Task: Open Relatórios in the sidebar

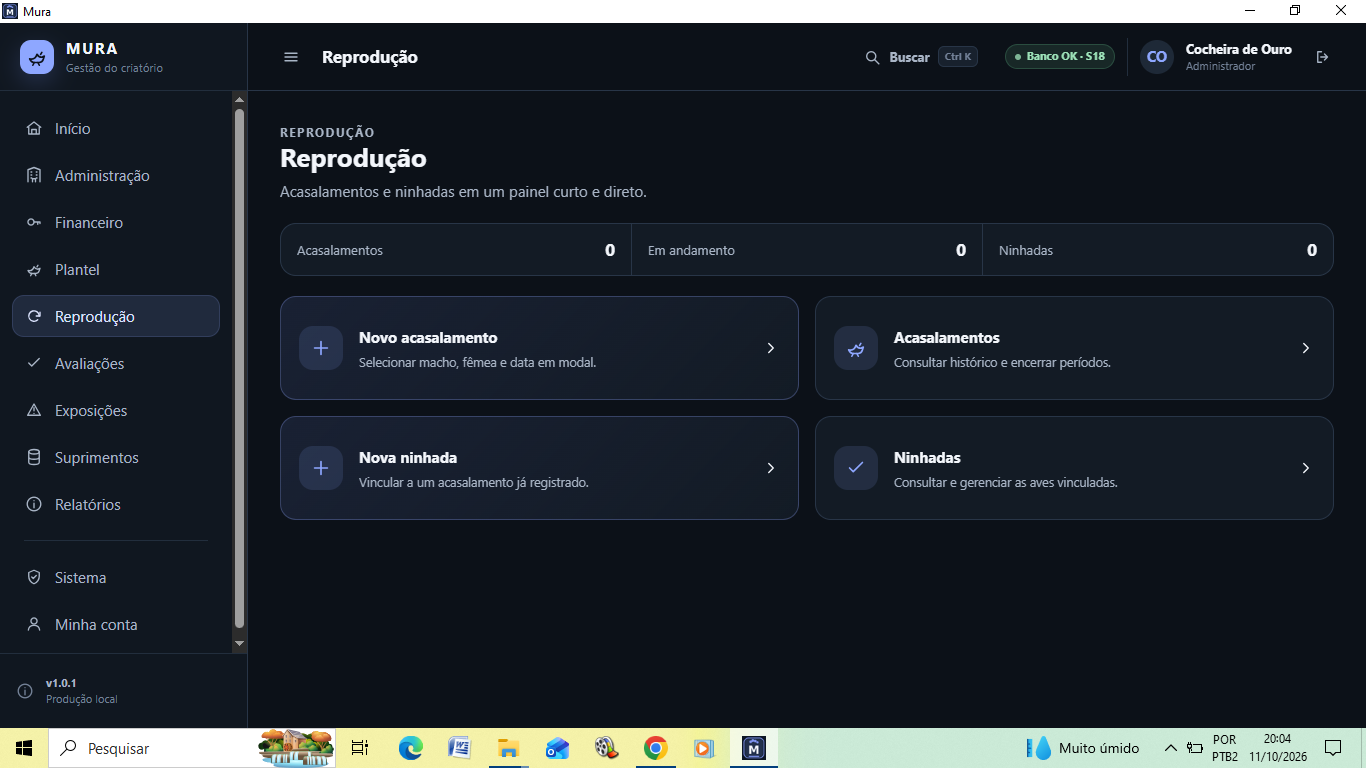Action: coord(116,504)
